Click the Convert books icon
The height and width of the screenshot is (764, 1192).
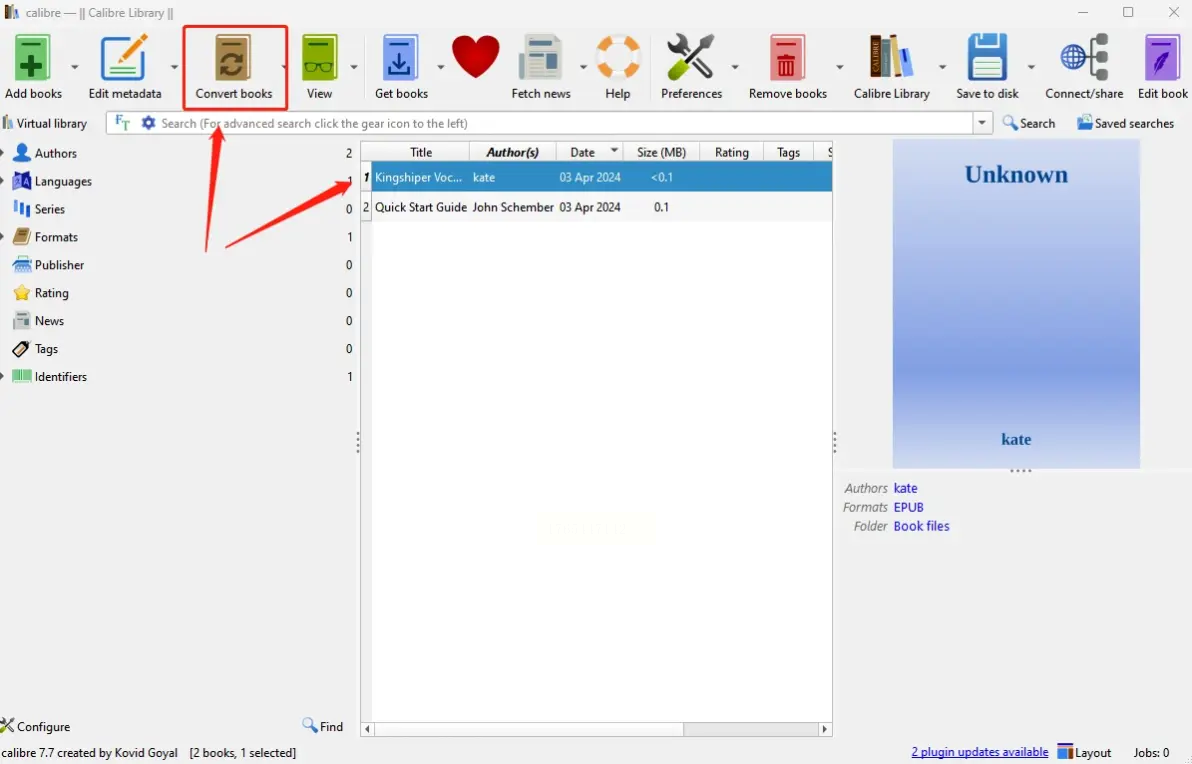point(233,59)
